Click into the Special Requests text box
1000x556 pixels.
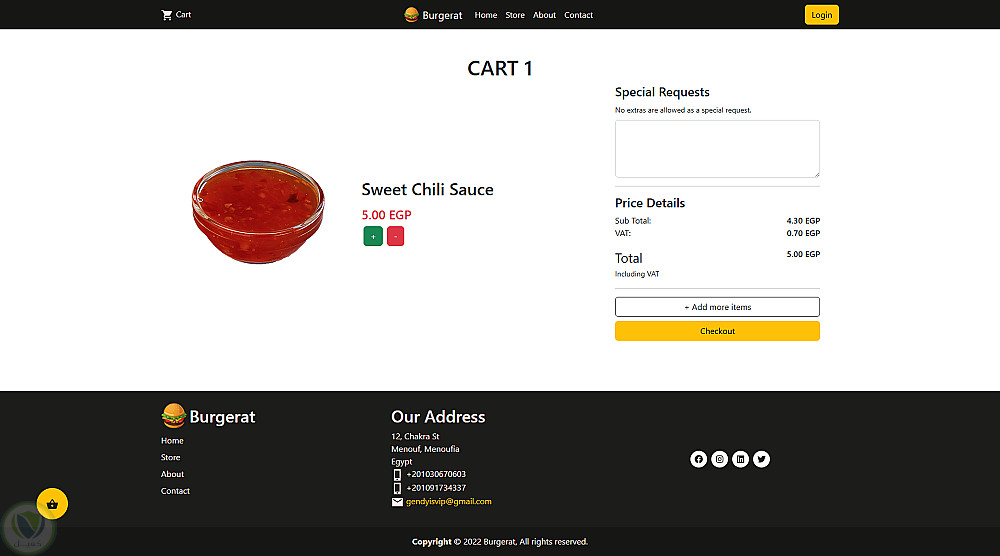pos(717,149)
